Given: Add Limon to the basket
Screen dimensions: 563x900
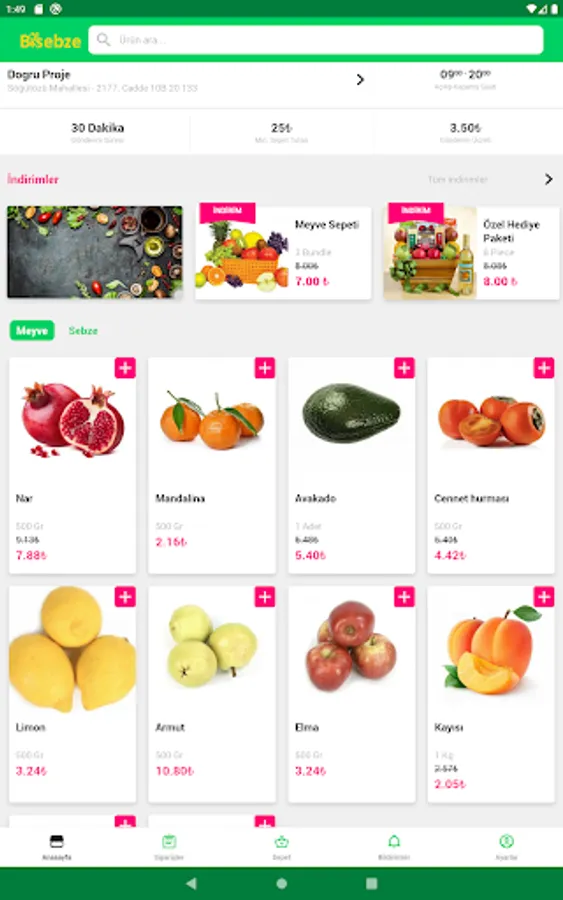Looking at the screenshot, I should click(125, 597).
